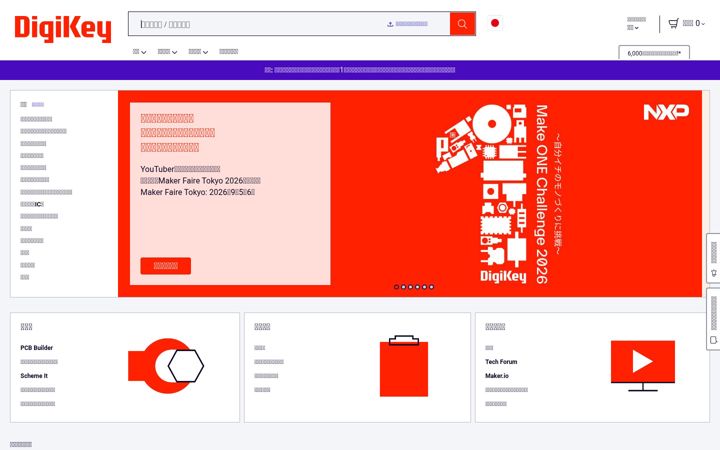Click the wrench and hex nut tools icon
Image resolution: width=720 pixels, height=450 pixels.
click(166, 366)
